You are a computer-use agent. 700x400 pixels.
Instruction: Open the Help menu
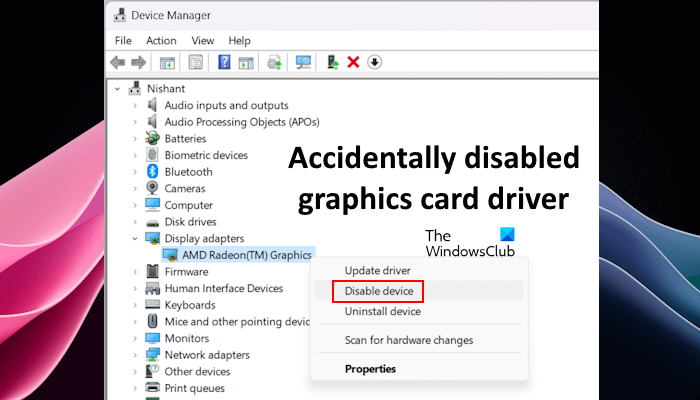239,41
